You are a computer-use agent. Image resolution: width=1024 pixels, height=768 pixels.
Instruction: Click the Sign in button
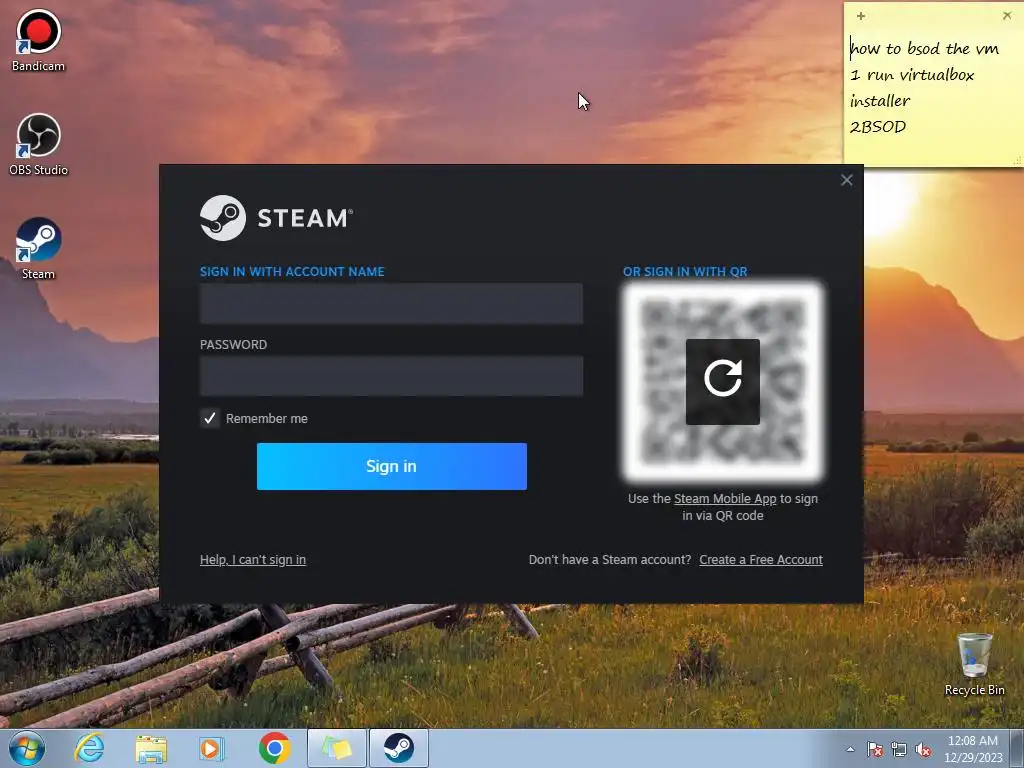pyautogui.click(x=392, y=466)
